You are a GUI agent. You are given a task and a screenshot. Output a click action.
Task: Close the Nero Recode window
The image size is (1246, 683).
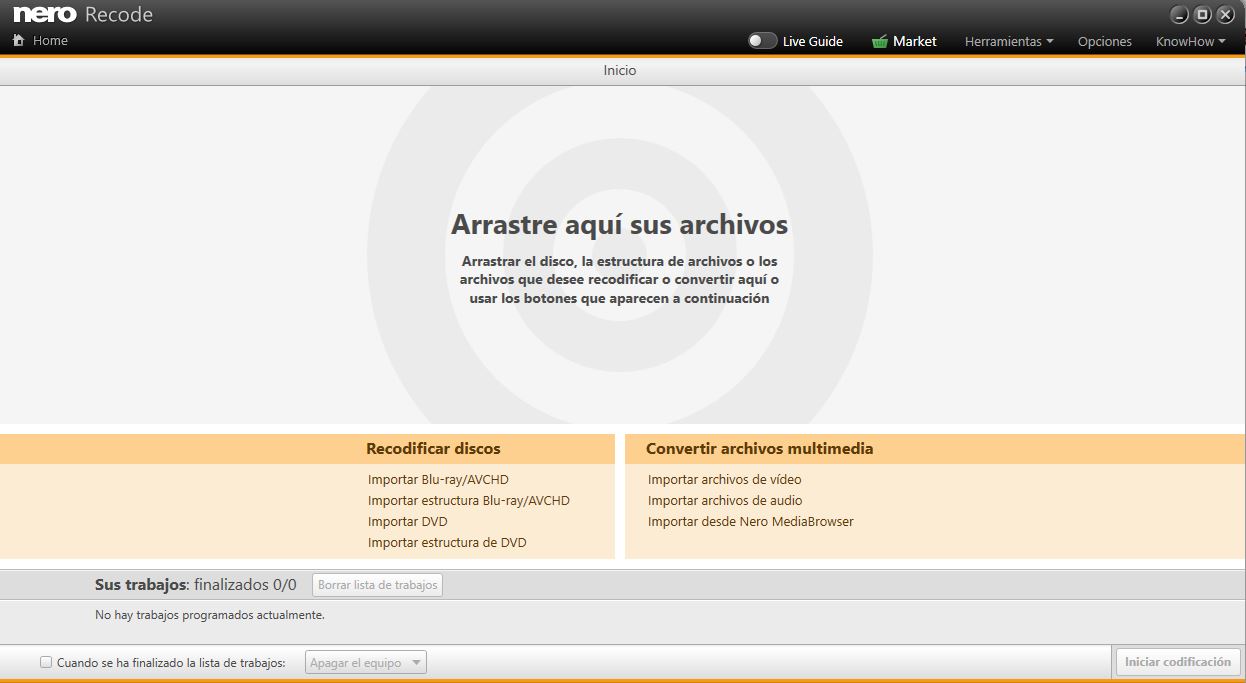(1225, 15)
